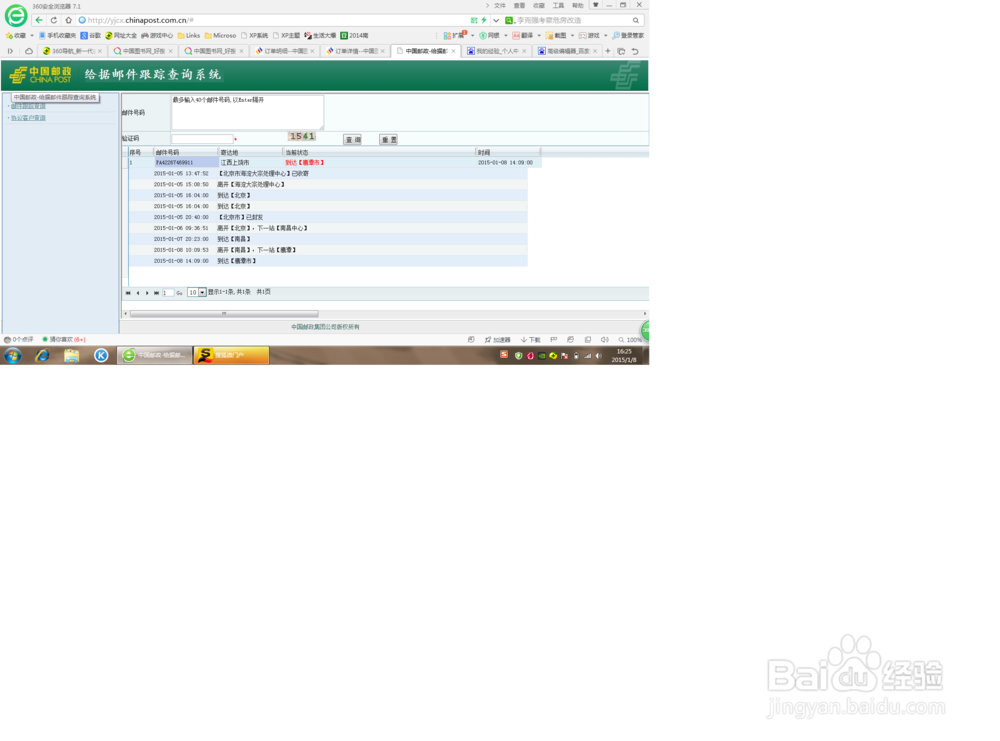Open the XP系统 bookmark
This screenshot has height=741, width=1000.
(254, 36)
